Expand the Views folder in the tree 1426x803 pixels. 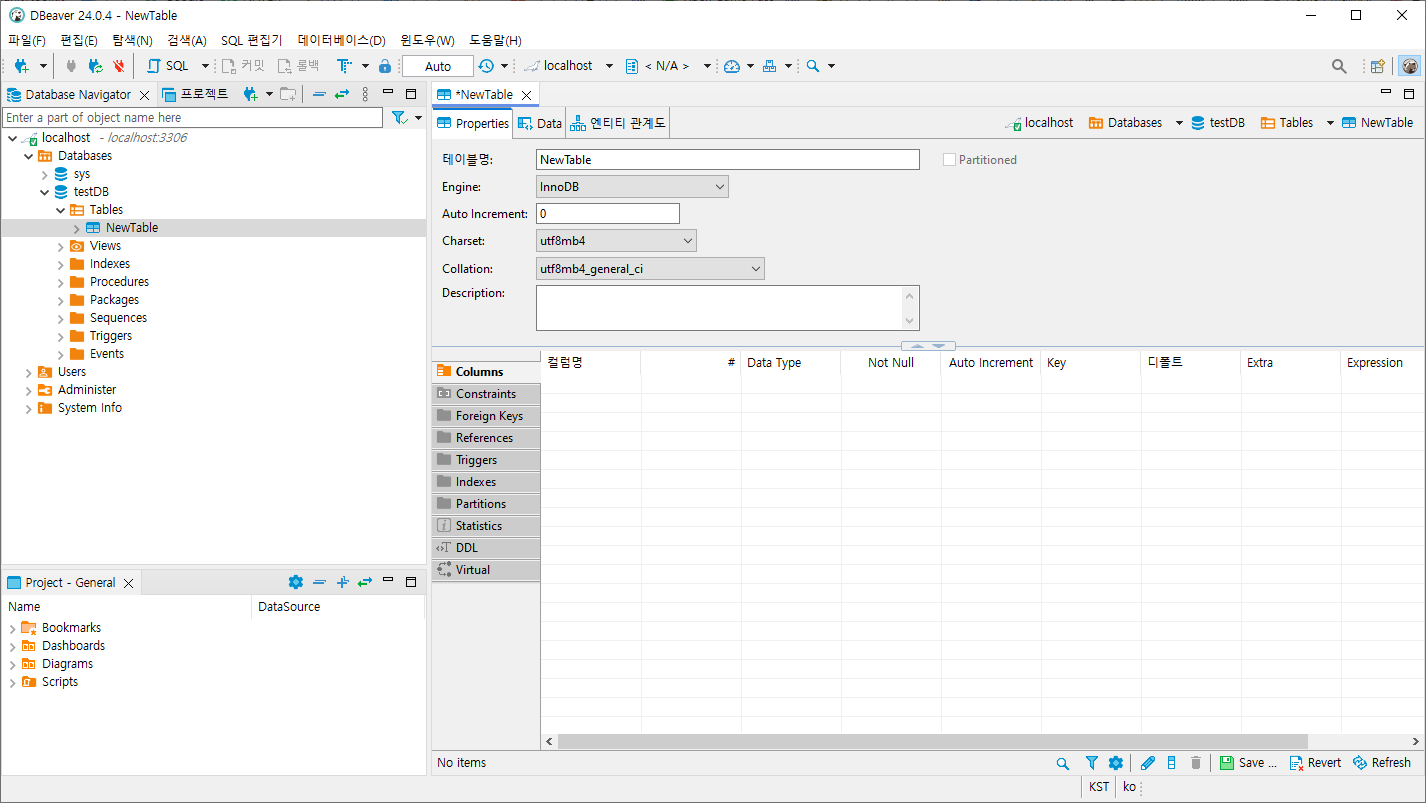pos(60,246)
